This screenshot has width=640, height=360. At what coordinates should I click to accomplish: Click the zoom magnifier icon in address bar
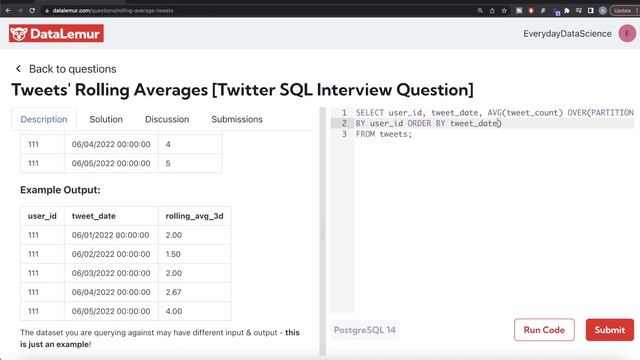pos(480,11)
